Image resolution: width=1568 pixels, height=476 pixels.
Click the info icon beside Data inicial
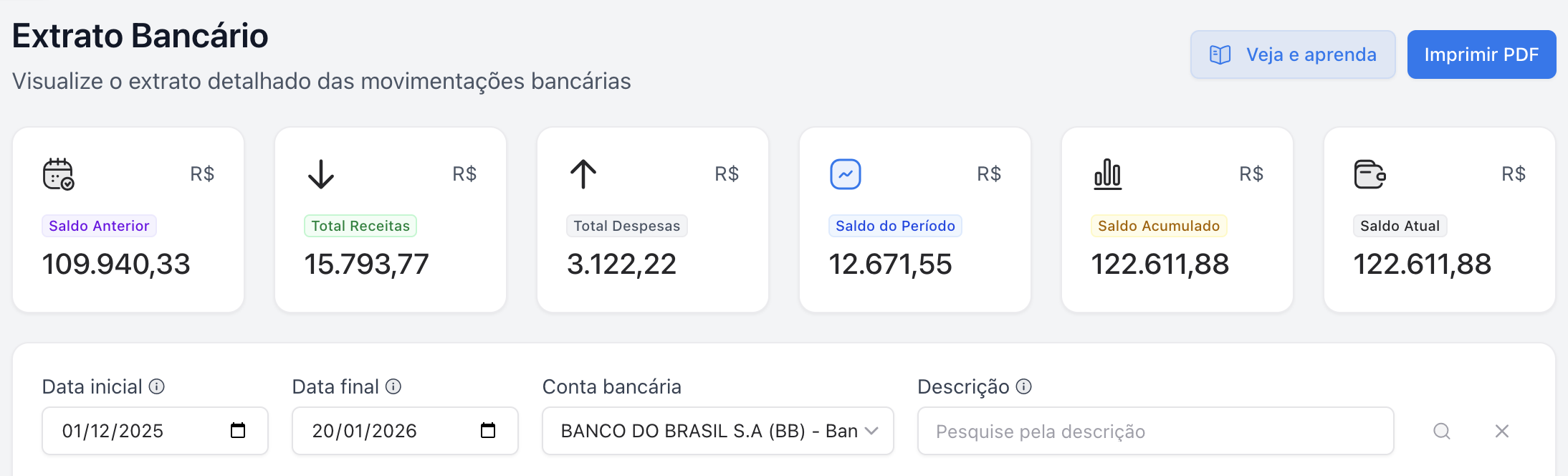(157, 386)
